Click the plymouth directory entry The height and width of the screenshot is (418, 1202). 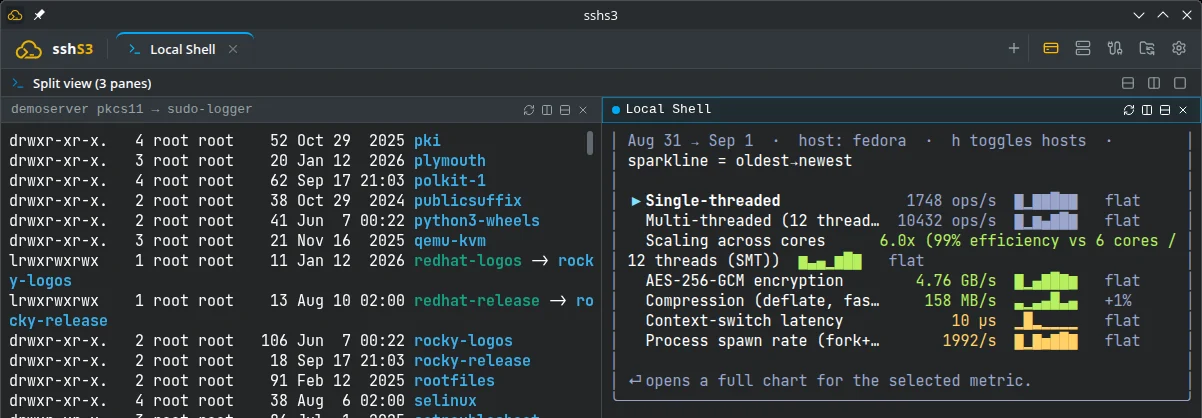point(449,161)
